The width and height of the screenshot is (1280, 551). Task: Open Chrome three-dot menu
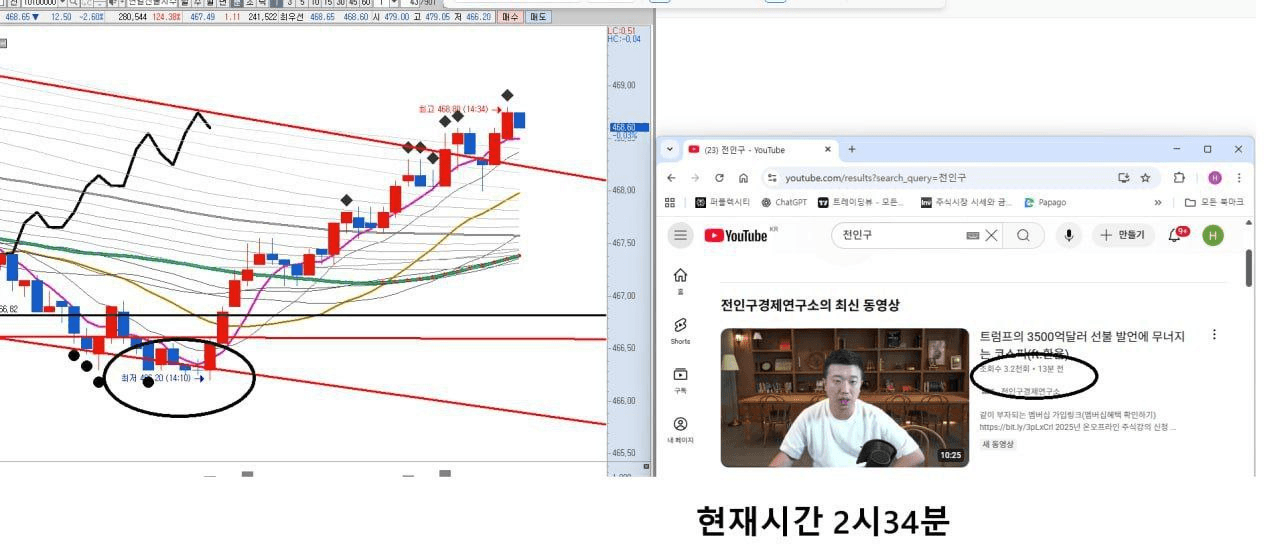pyautogui.click(x=1239, y=178)
